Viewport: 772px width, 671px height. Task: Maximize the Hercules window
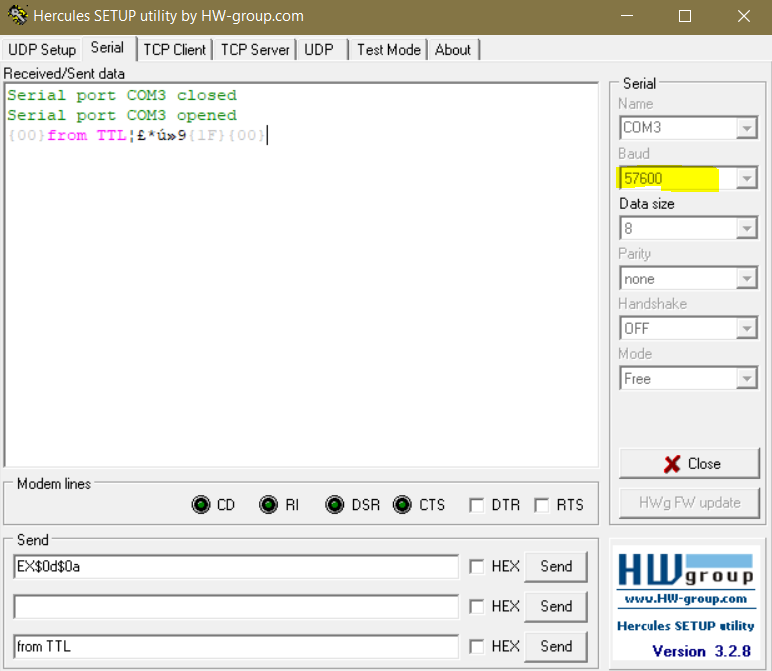pos(685,16)
